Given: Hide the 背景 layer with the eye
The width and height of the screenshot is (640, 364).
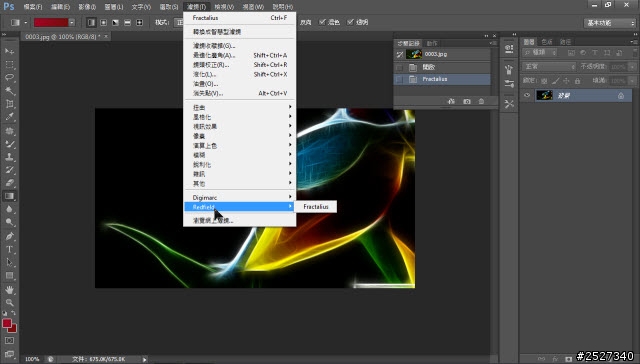Looking at the screenshot, I should pos(527,95).
